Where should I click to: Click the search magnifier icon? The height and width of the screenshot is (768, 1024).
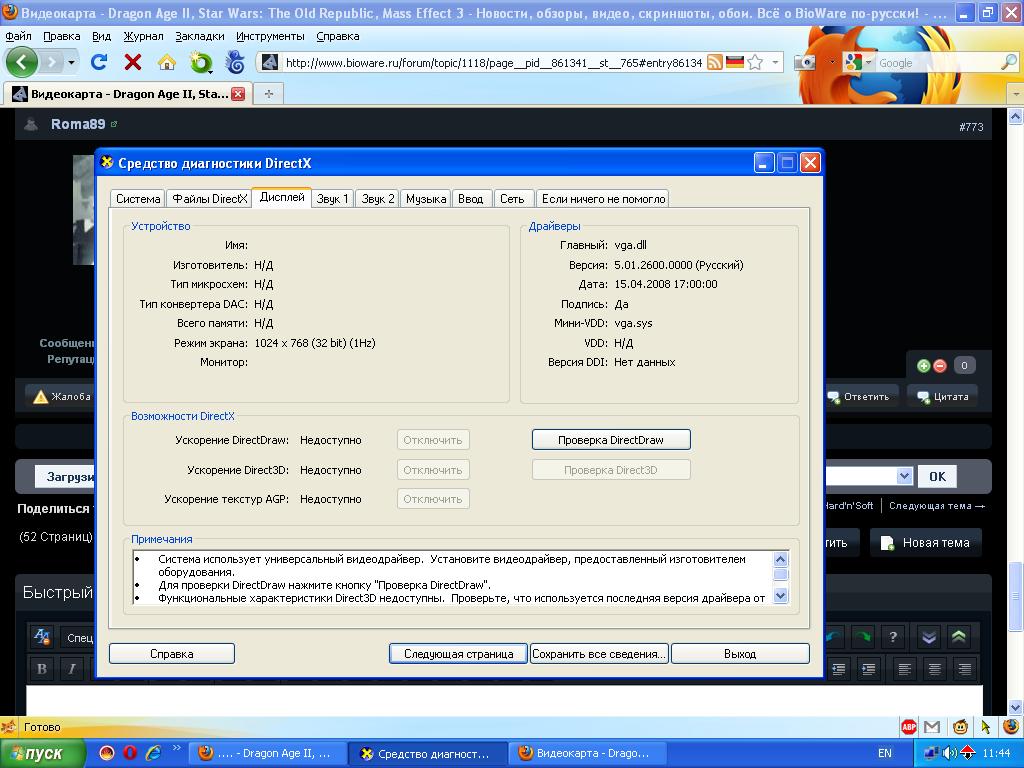[x=1009, y=63]
